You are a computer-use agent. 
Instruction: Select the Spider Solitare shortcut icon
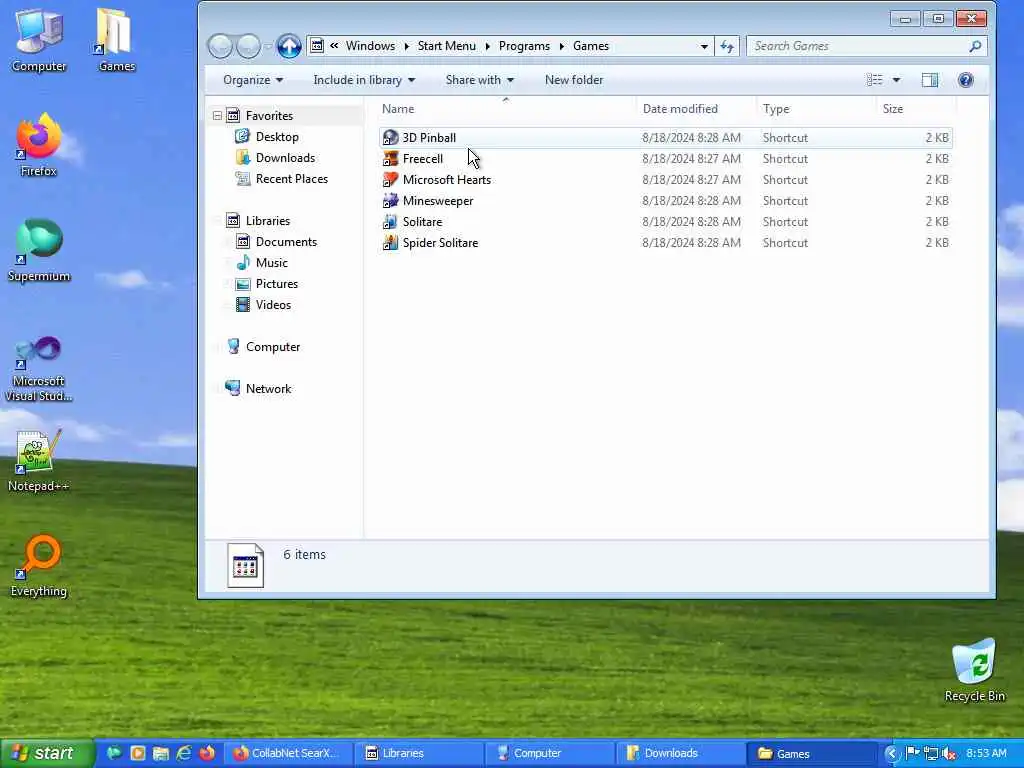[390, 242]
